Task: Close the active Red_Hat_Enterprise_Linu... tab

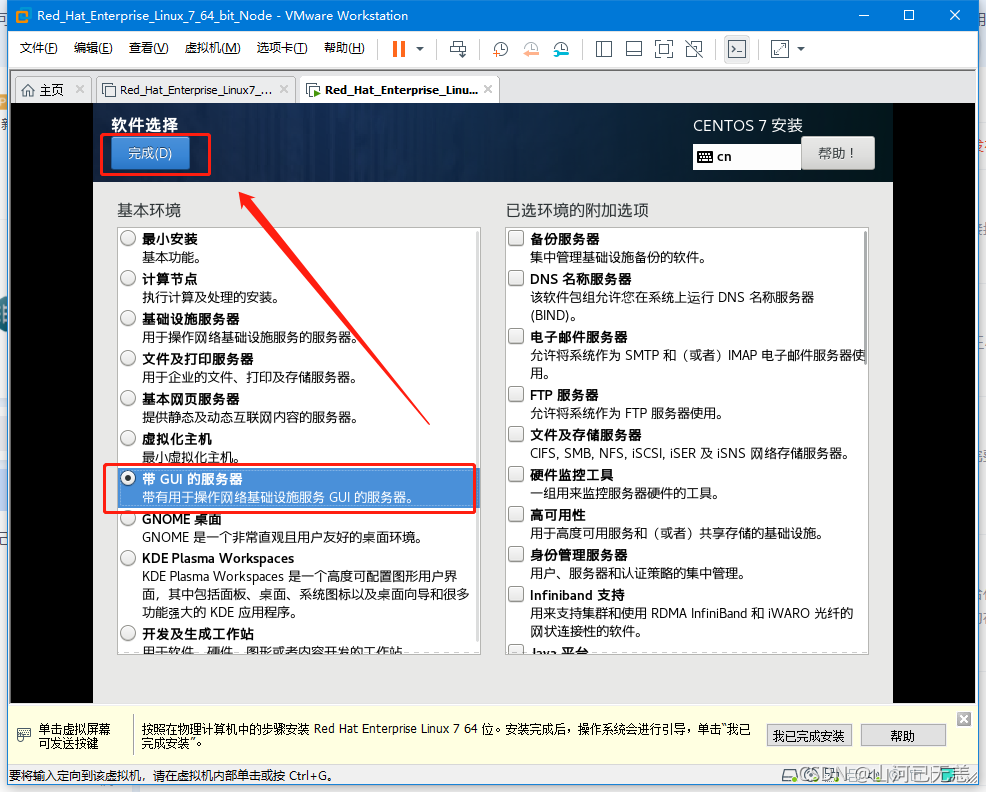Action: [x=488, y=89]
